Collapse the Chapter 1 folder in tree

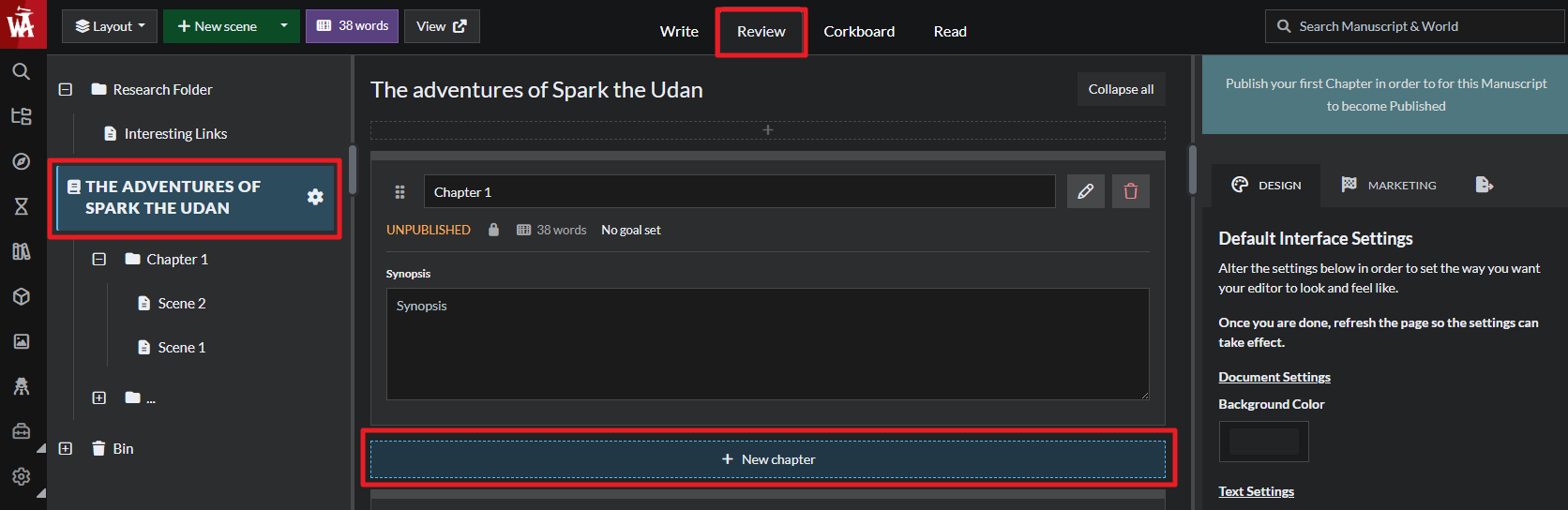[99, 260]
